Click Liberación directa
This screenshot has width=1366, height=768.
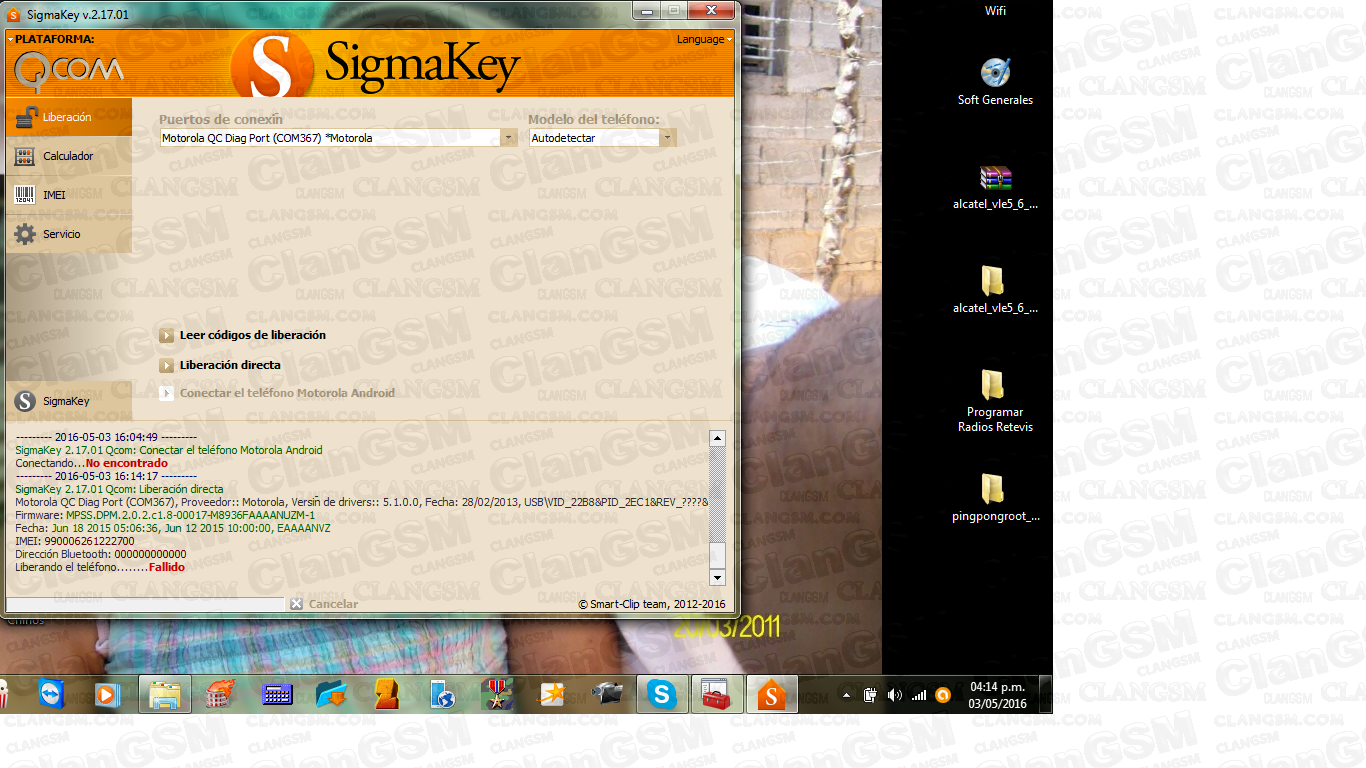230,365
